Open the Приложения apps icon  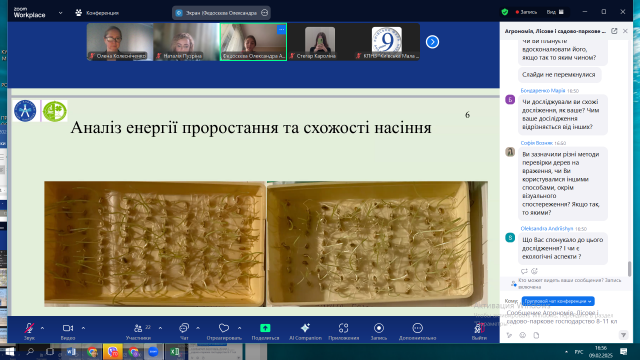point(344,331)
